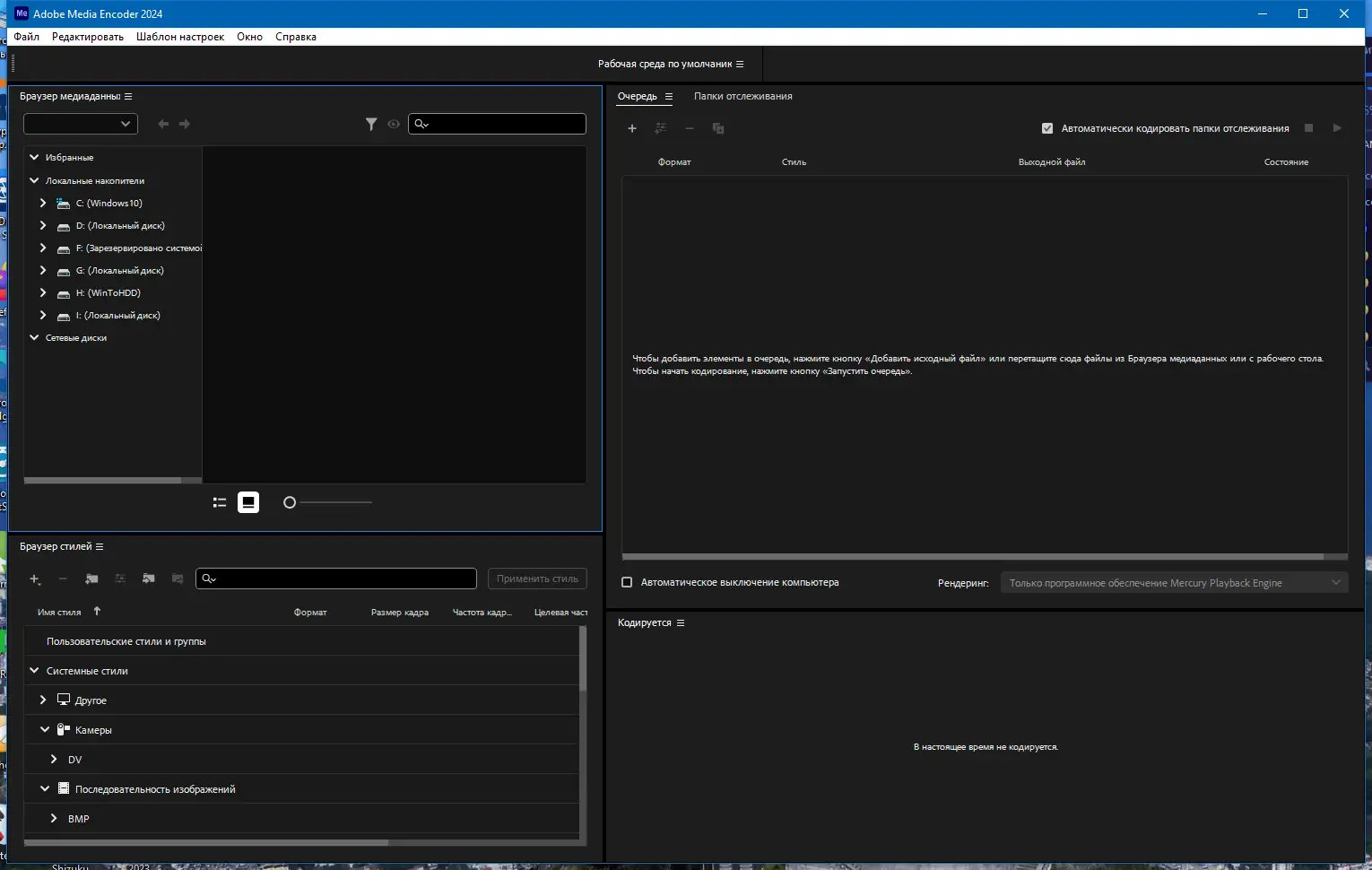Add a source file to the queue

tap(632, 128)
